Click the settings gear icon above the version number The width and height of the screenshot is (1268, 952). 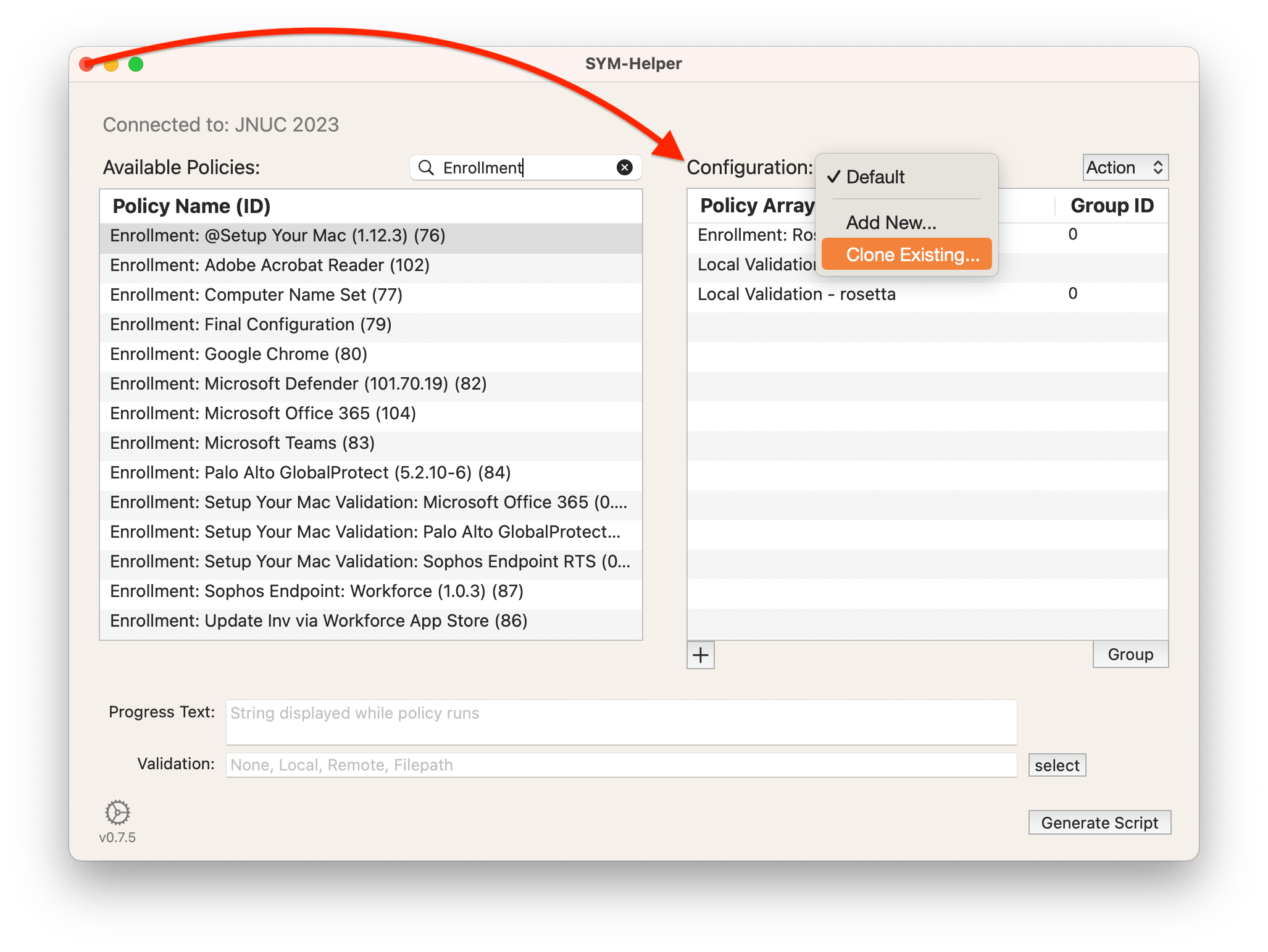click(x=117, y=812)
